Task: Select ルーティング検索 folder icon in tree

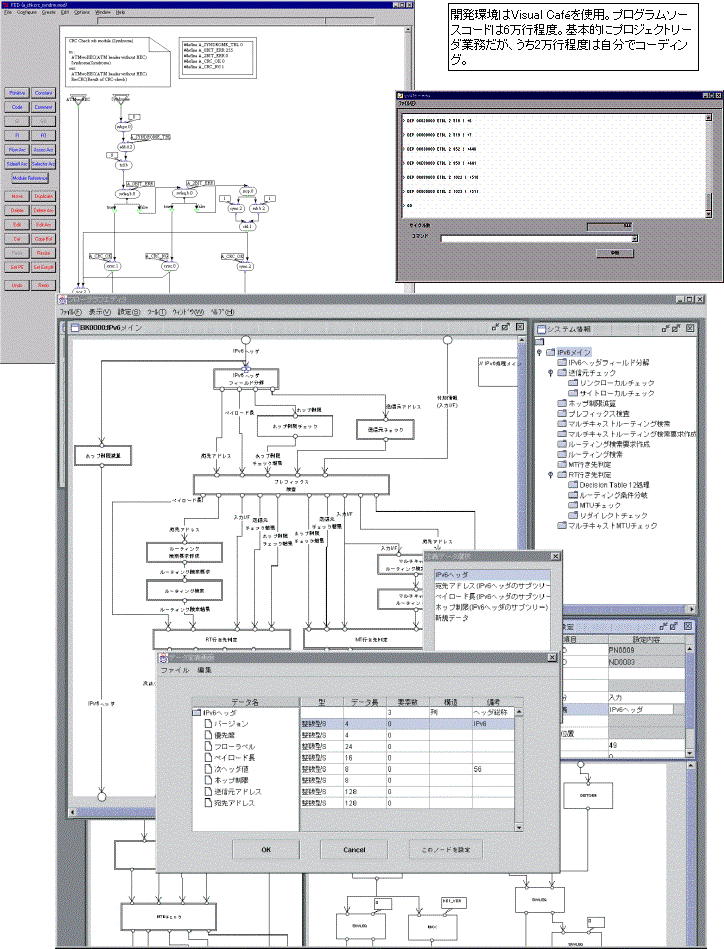Action: [x=562, y=454]
